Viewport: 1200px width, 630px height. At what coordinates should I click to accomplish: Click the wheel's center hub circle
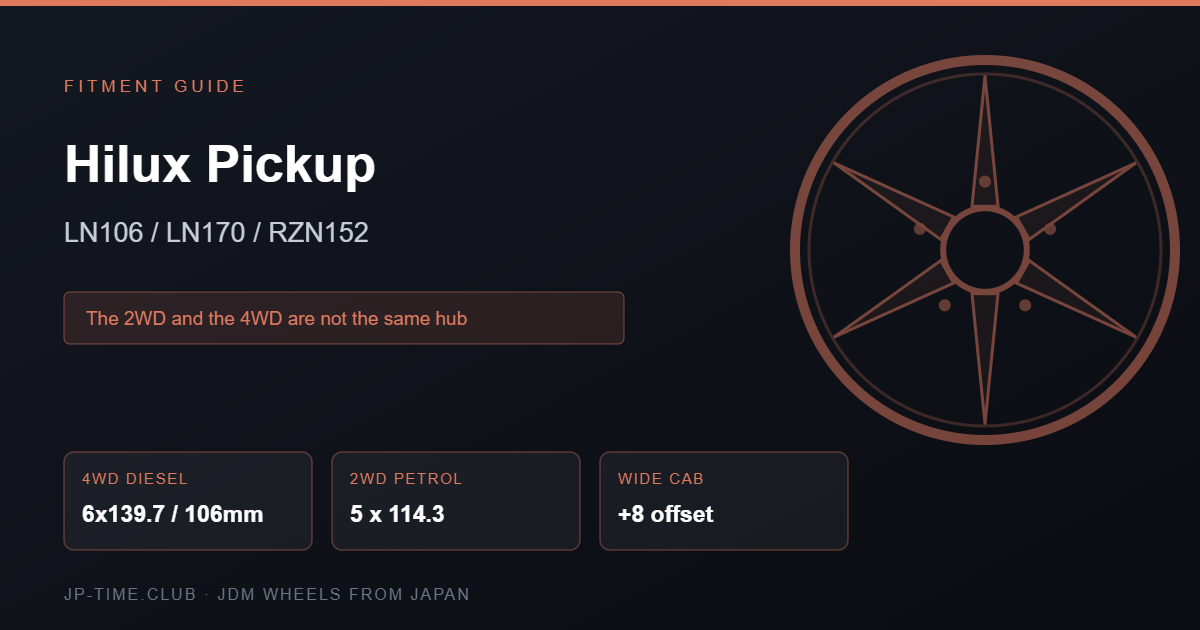985,250
